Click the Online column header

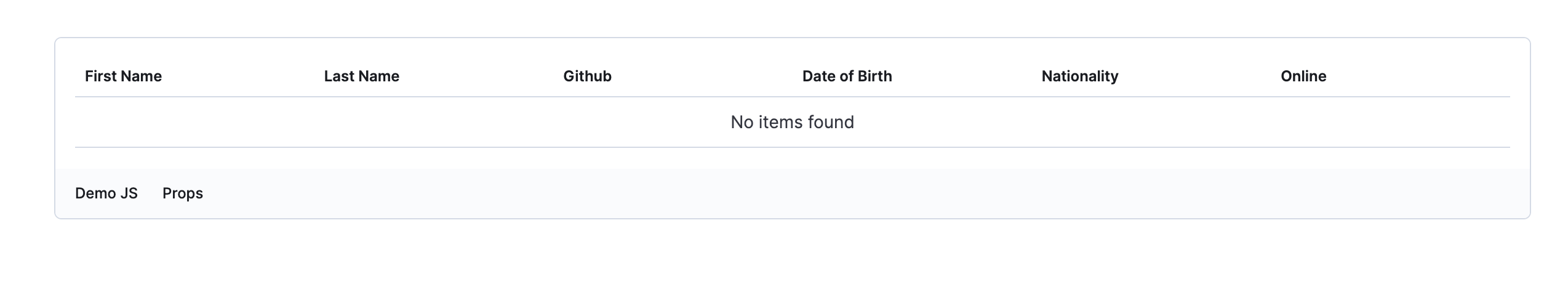tap(1303, 76)
